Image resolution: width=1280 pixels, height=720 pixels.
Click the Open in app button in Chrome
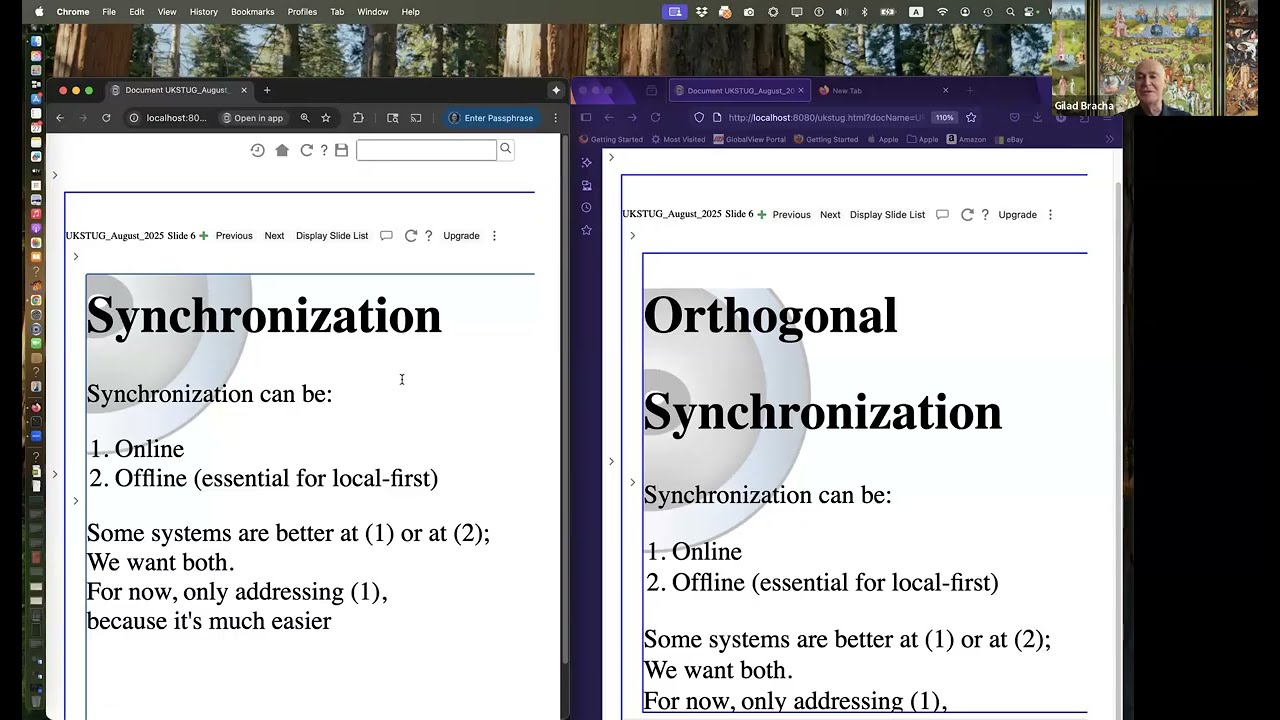click(253, 118)
